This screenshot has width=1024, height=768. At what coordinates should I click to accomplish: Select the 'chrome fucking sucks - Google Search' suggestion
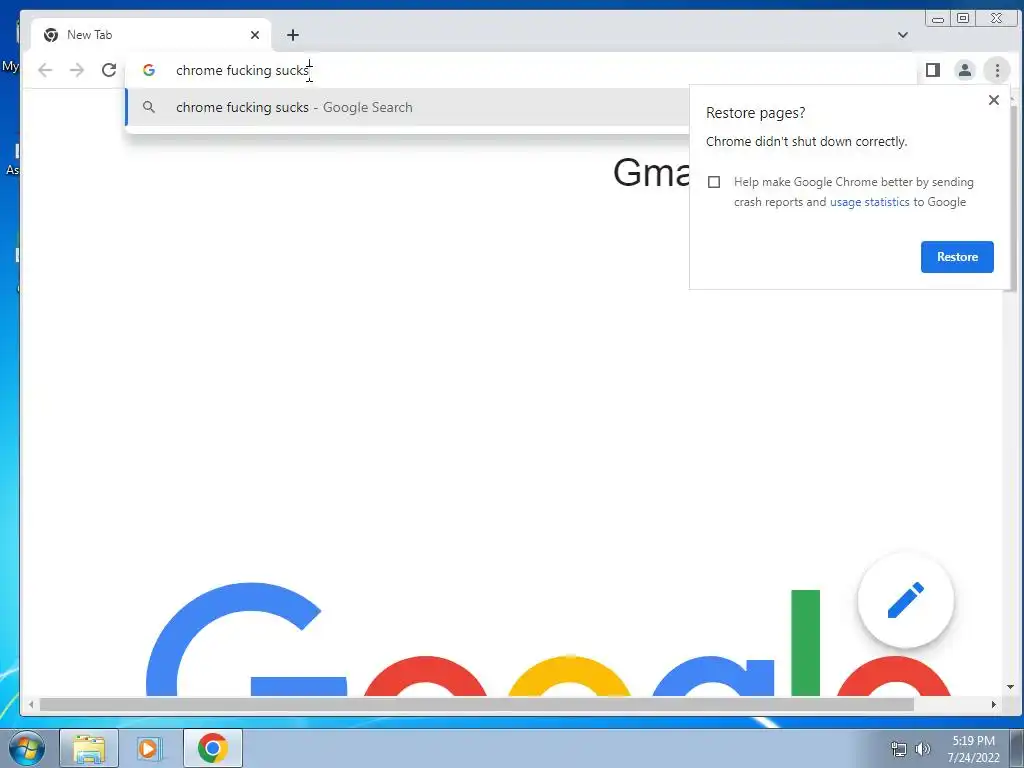(408, 107)
